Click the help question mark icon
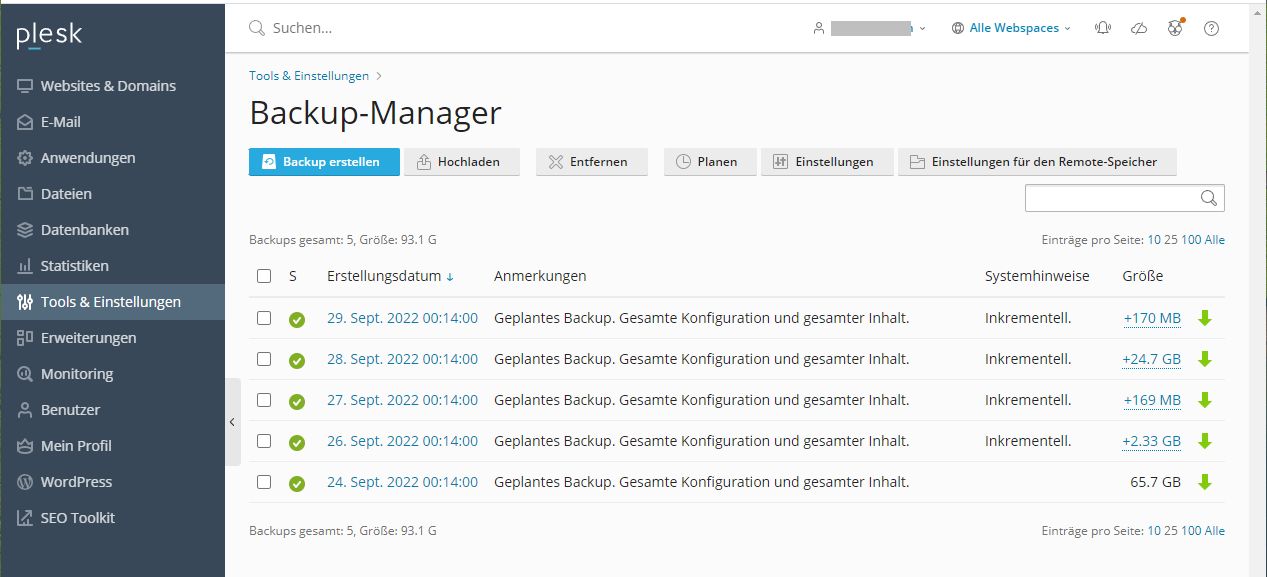 (1211, 28)
